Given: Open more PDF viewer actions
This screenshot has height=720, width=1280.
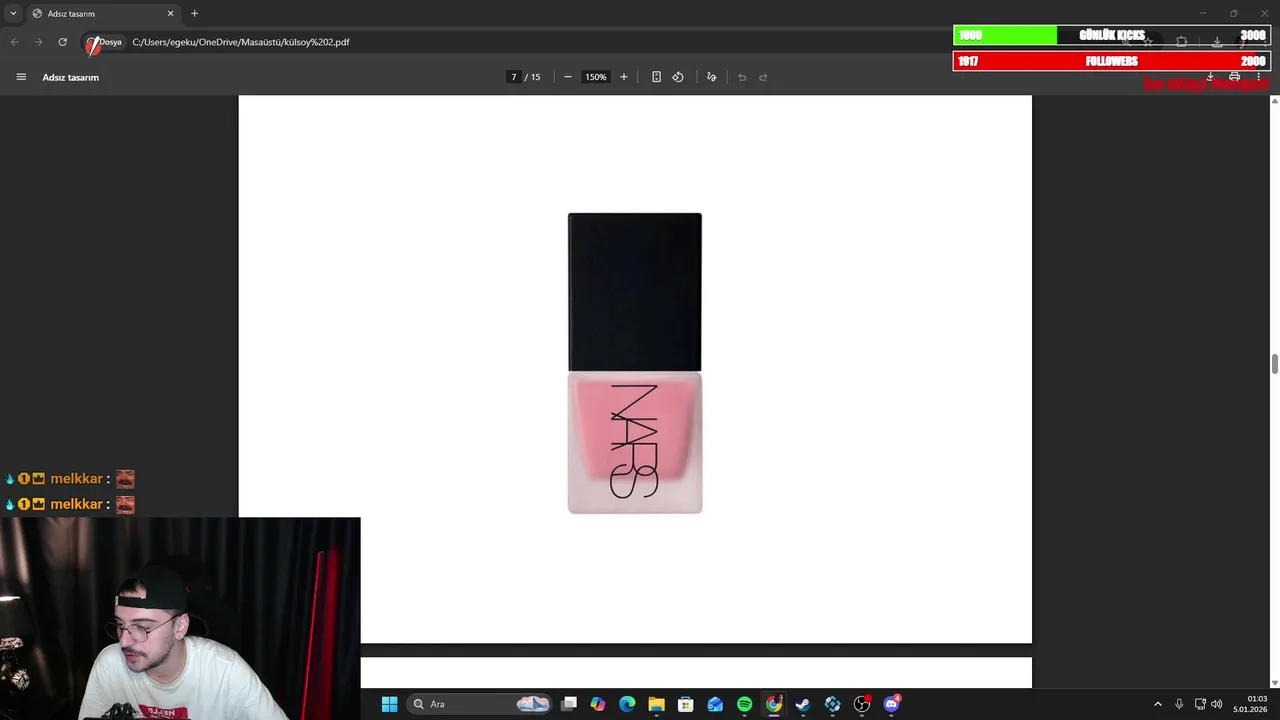Looking at the screenshot, I should tap(1259, 77).
